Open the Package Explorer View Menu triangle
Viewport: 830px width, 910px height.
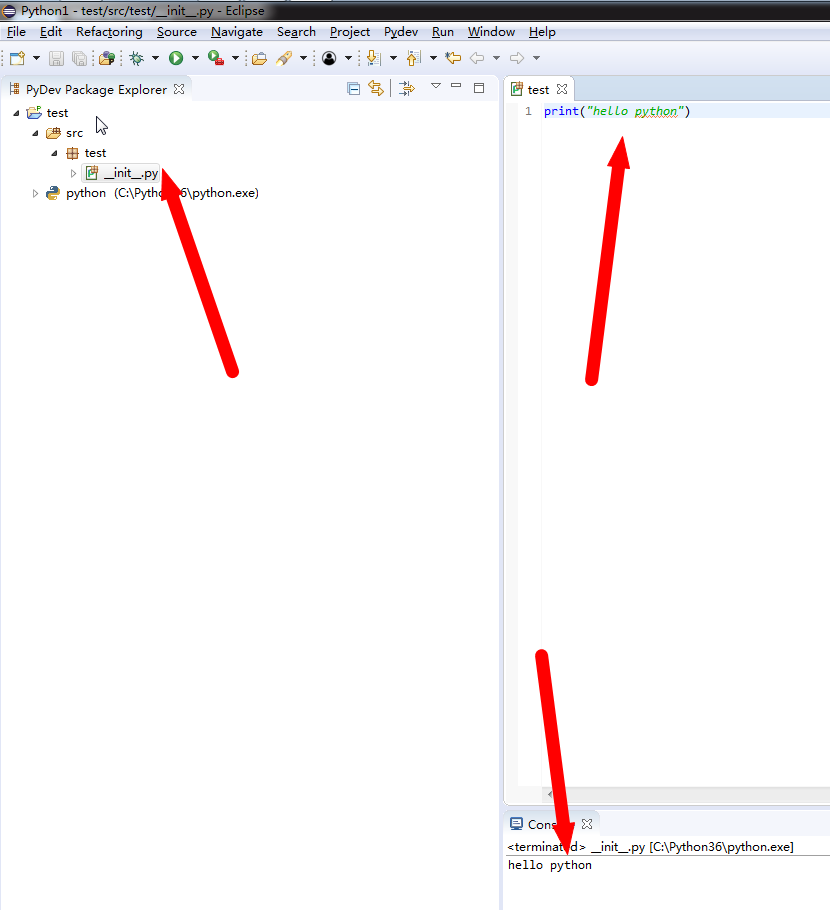[x=436, y=86]
